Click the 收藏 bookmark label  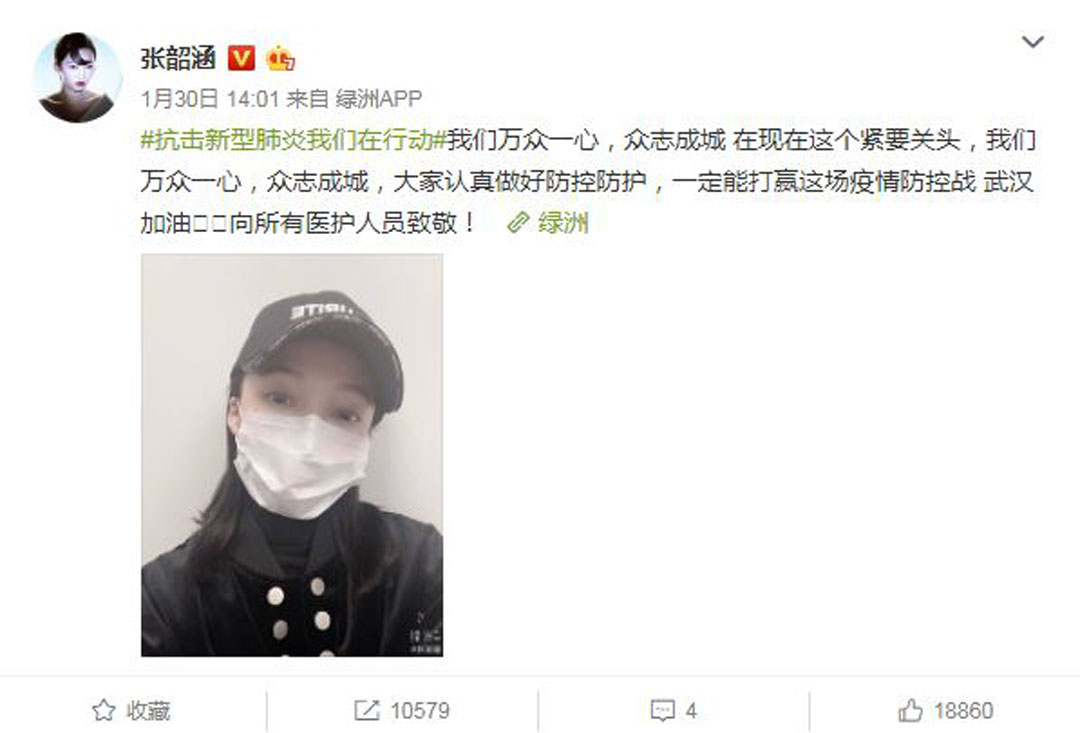coord(148,710)
